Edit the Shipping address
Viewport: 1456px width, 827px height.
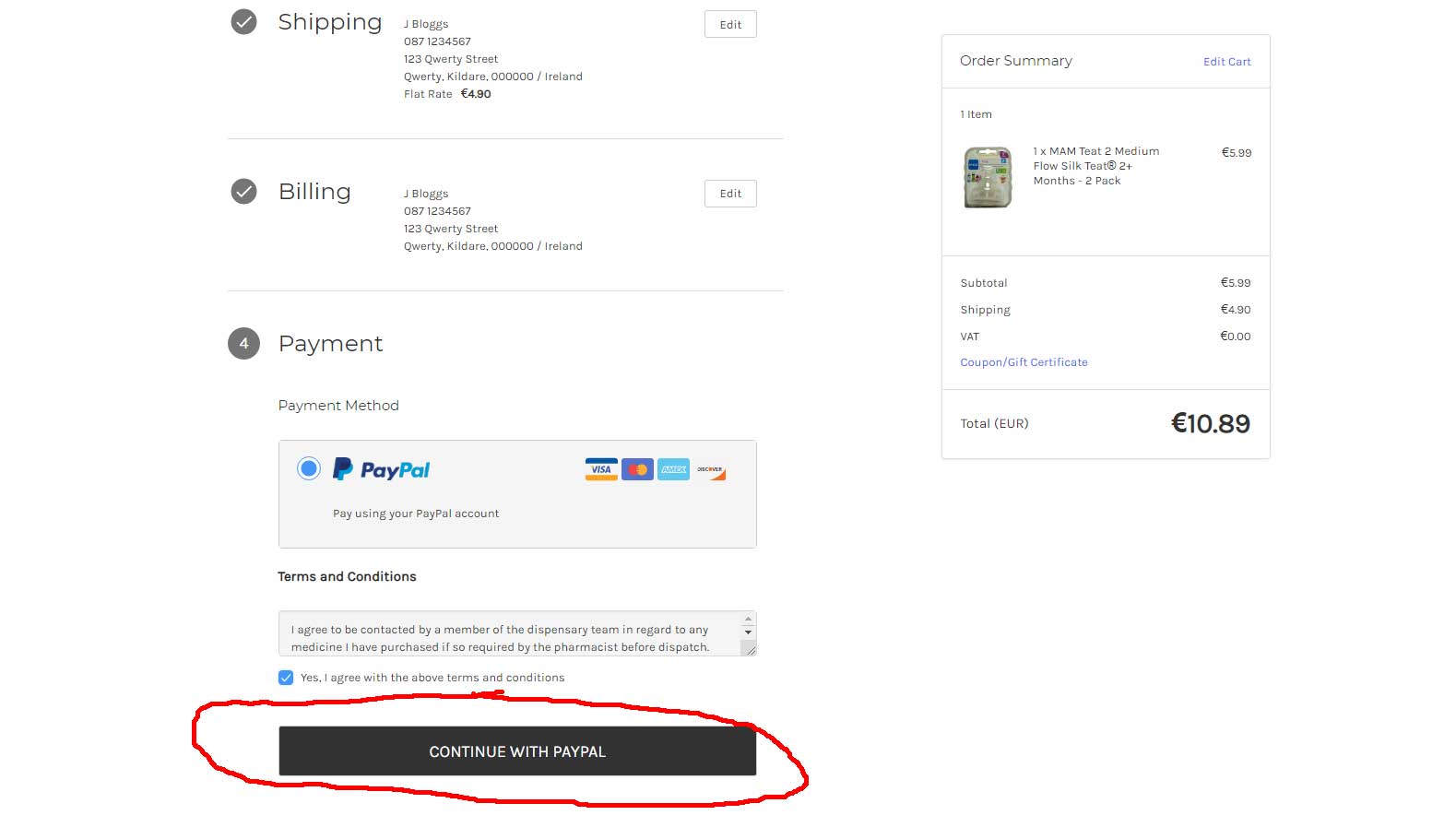(730, 25)
